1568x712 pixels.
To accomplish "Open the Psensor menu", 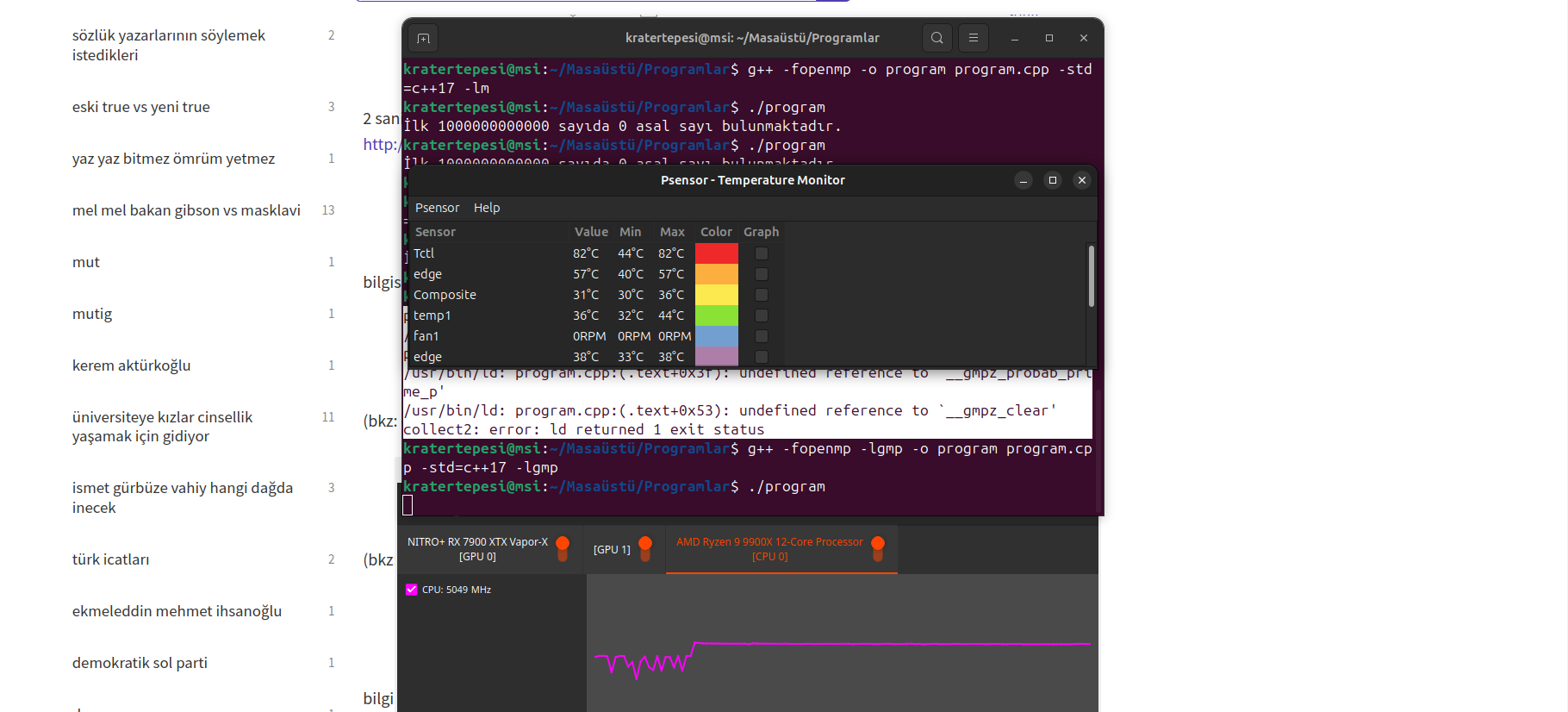I will [438, 208].
